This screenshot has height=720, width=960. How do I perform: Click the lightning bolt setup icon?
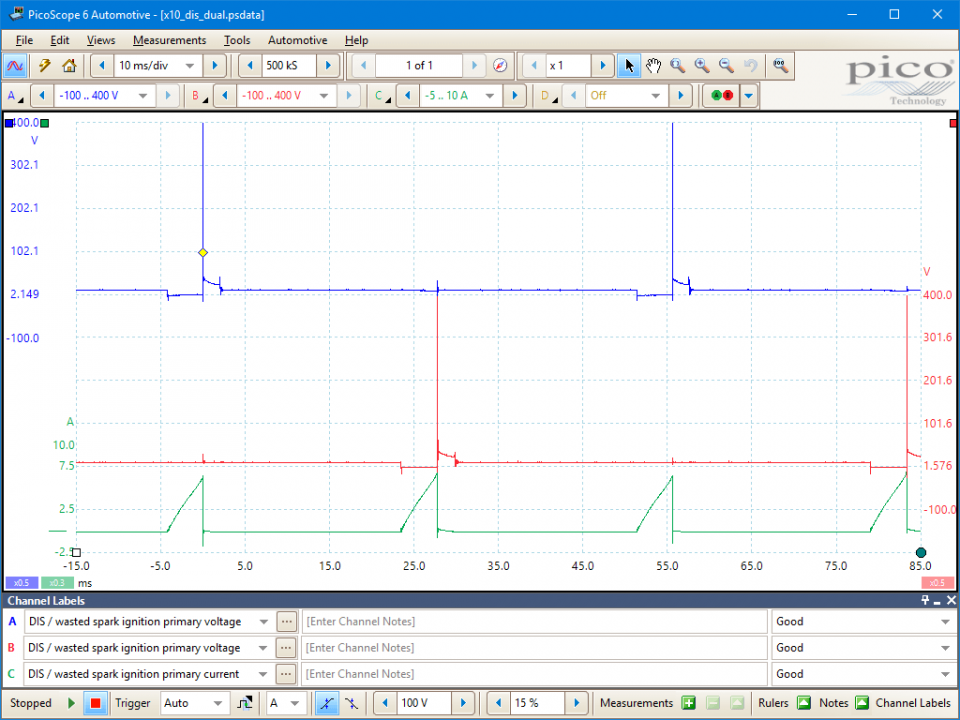tap(44, 66)
